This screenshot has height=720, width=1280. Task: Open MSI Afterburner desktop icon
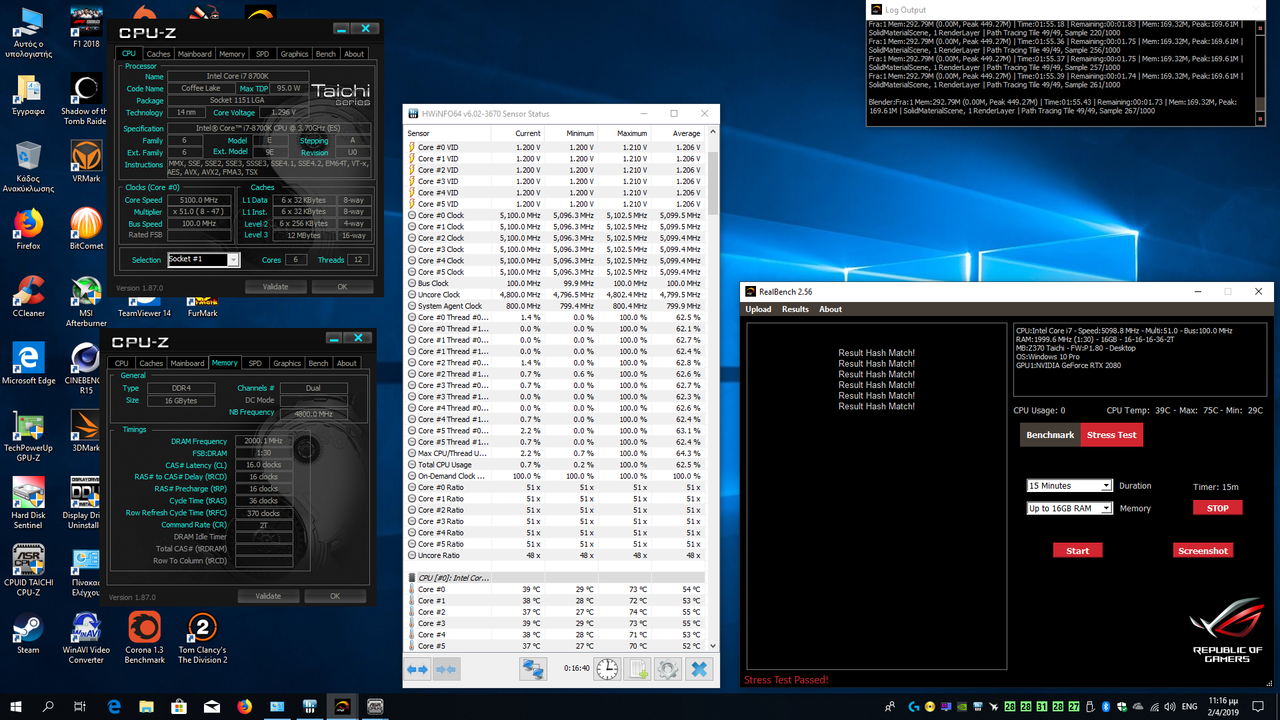click(86, 301)
